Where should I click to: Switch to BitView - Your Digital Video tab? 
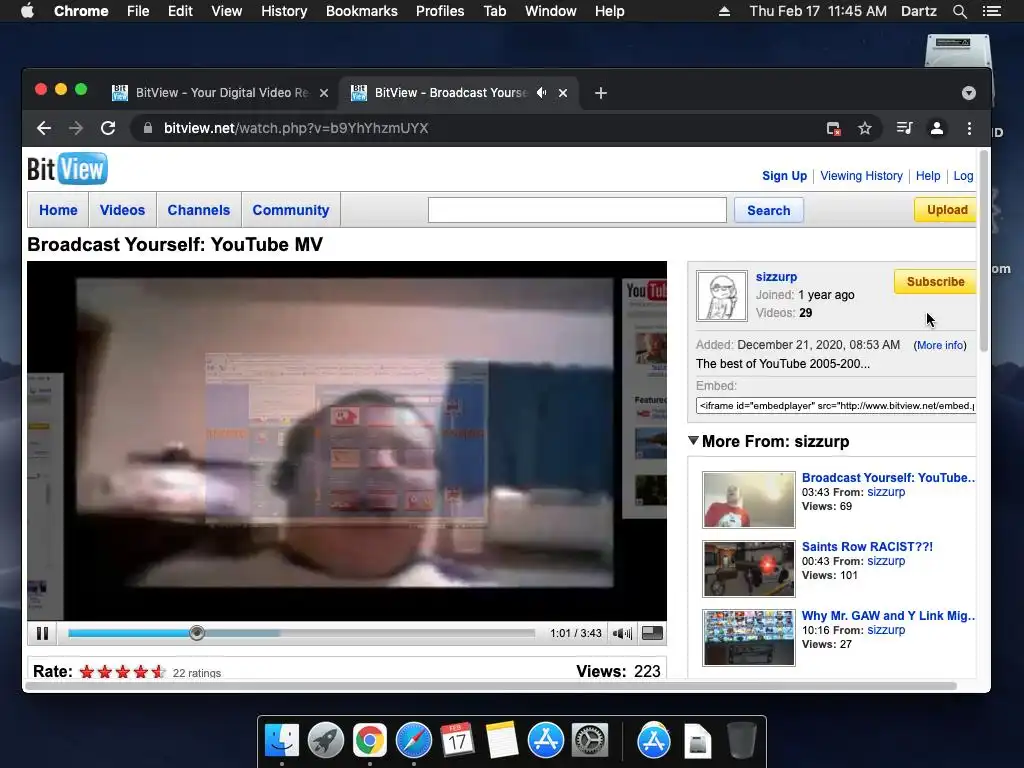tap(221, 93)
